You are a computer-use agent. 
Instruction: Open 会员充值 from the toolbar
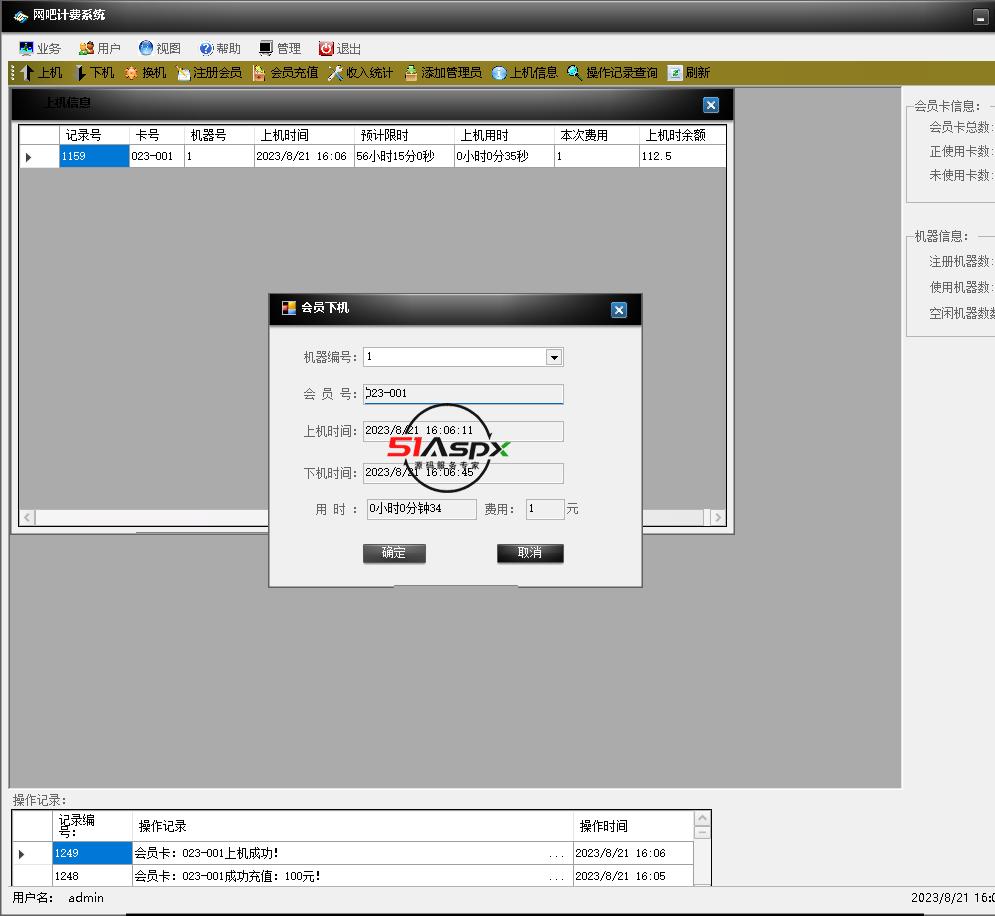(286, 73)
